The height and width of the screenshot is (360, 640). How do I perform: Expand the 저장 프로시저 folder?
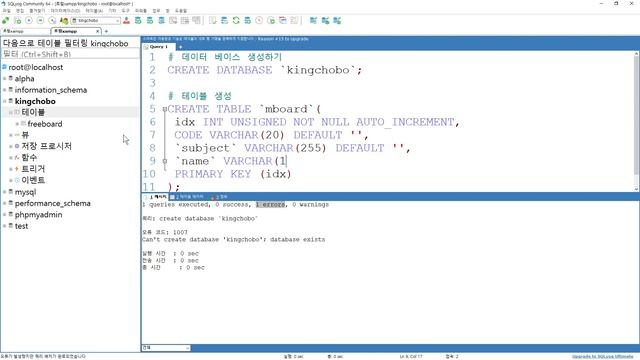pos(11,146)
